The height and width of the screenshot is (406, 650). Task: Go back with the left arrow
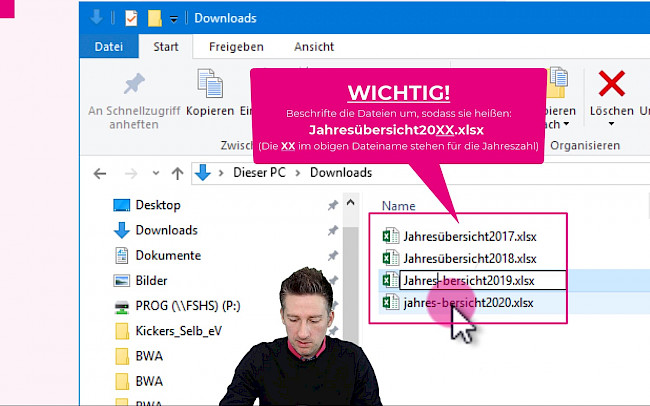[100, 173]
